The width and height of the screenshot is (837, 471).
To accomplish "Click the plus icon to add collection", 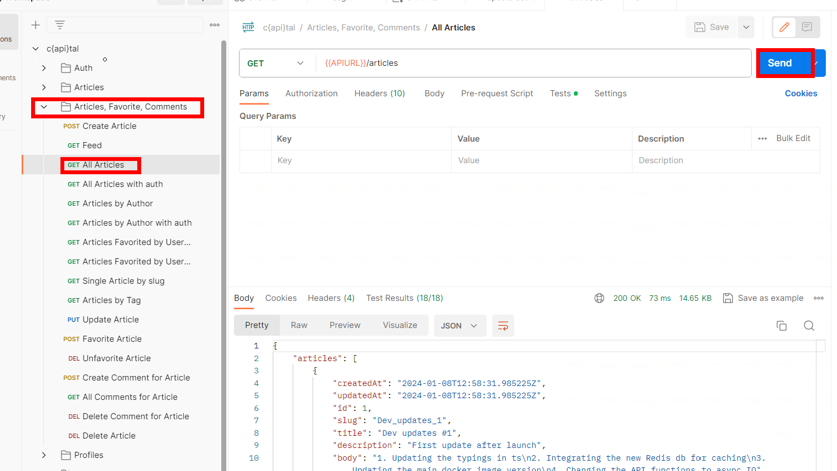I will [35, 25].
